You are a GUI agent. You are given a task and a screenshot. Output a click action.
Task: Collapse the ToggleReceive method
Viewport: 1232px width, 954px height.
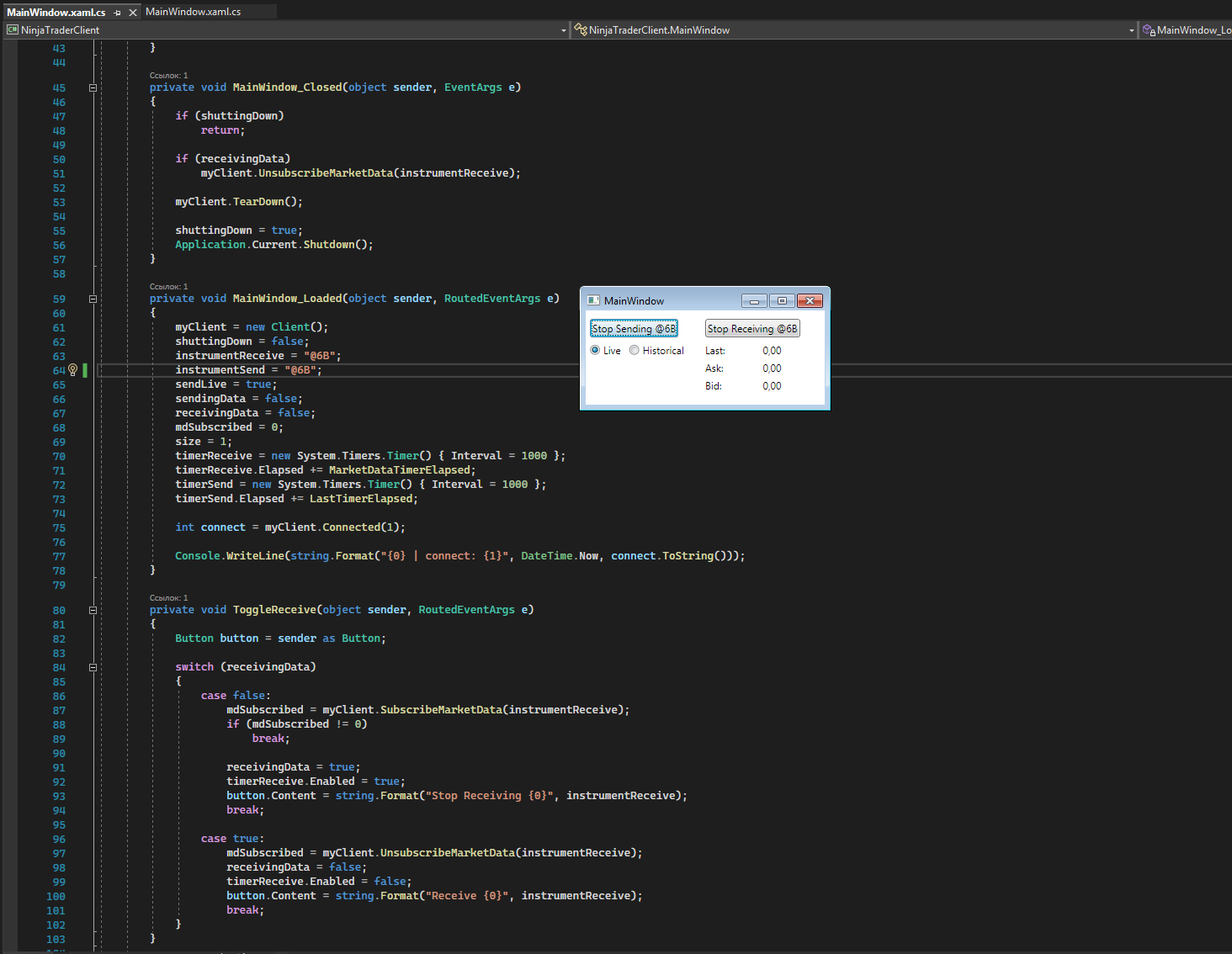[x=93, y=610]
